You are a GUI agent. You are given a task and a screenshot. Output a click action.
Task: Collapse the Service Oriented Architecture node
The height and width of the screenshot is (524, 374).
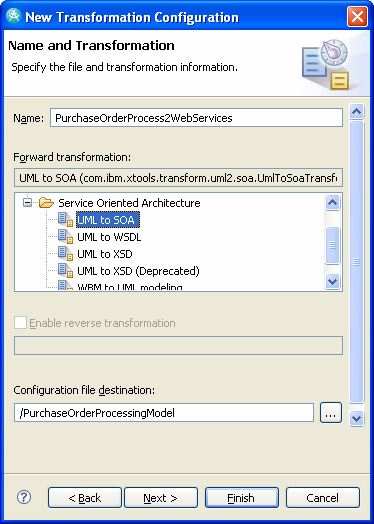[27, 203]
